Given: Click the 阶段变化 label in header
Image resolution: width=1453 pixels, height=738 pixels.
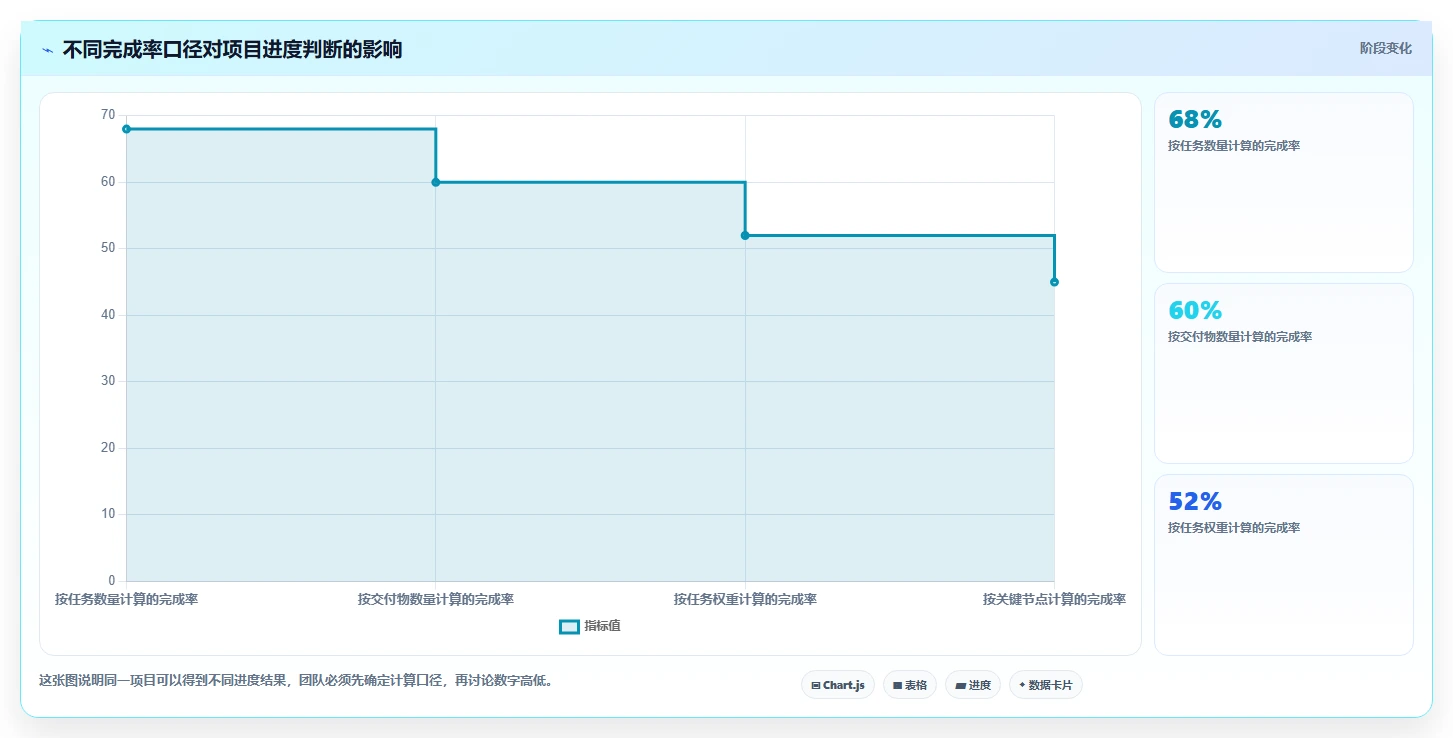Looking at the screenshot, I should coord(1385,48).
